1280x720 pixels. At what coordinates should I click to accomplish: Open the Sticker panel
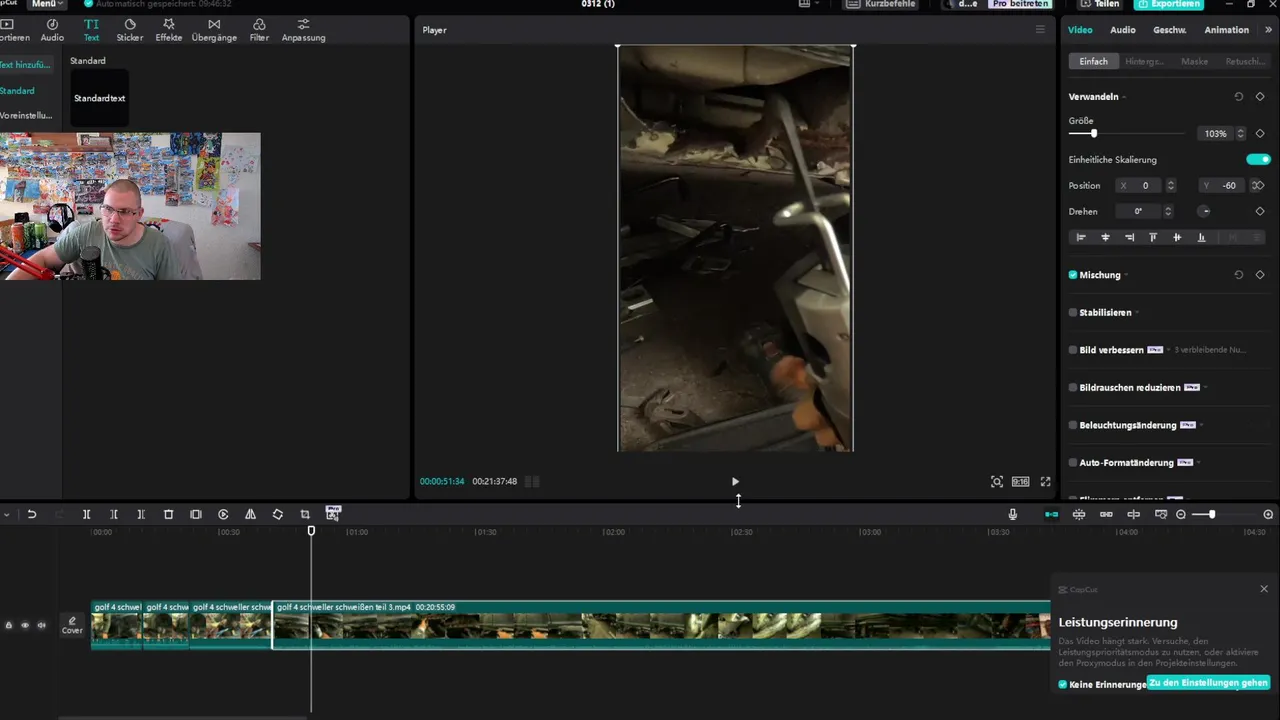click(130, 30)
